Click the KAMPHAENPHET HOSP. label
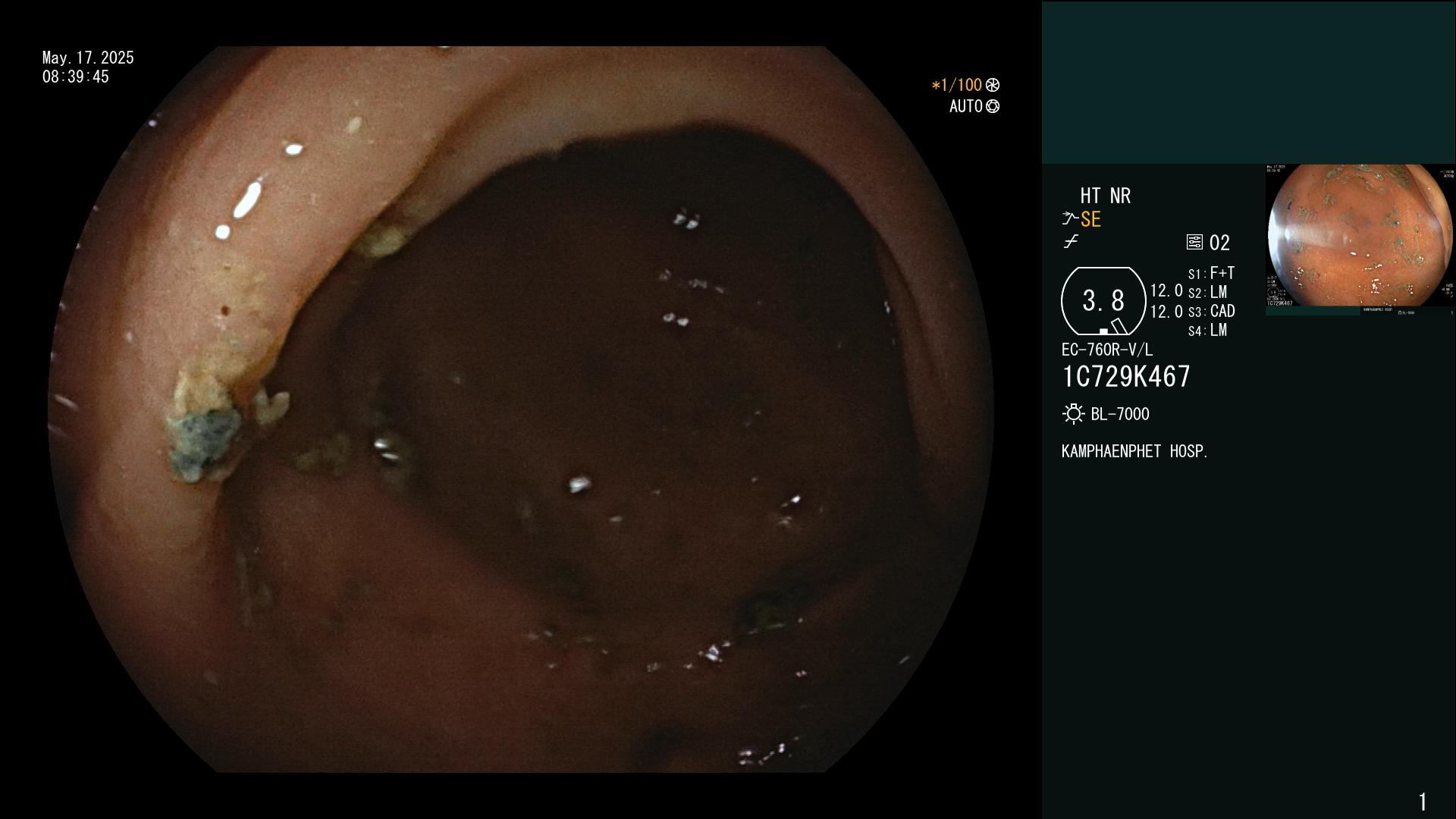This screenshot has height=819, width=1456. tap(1134, 451)
